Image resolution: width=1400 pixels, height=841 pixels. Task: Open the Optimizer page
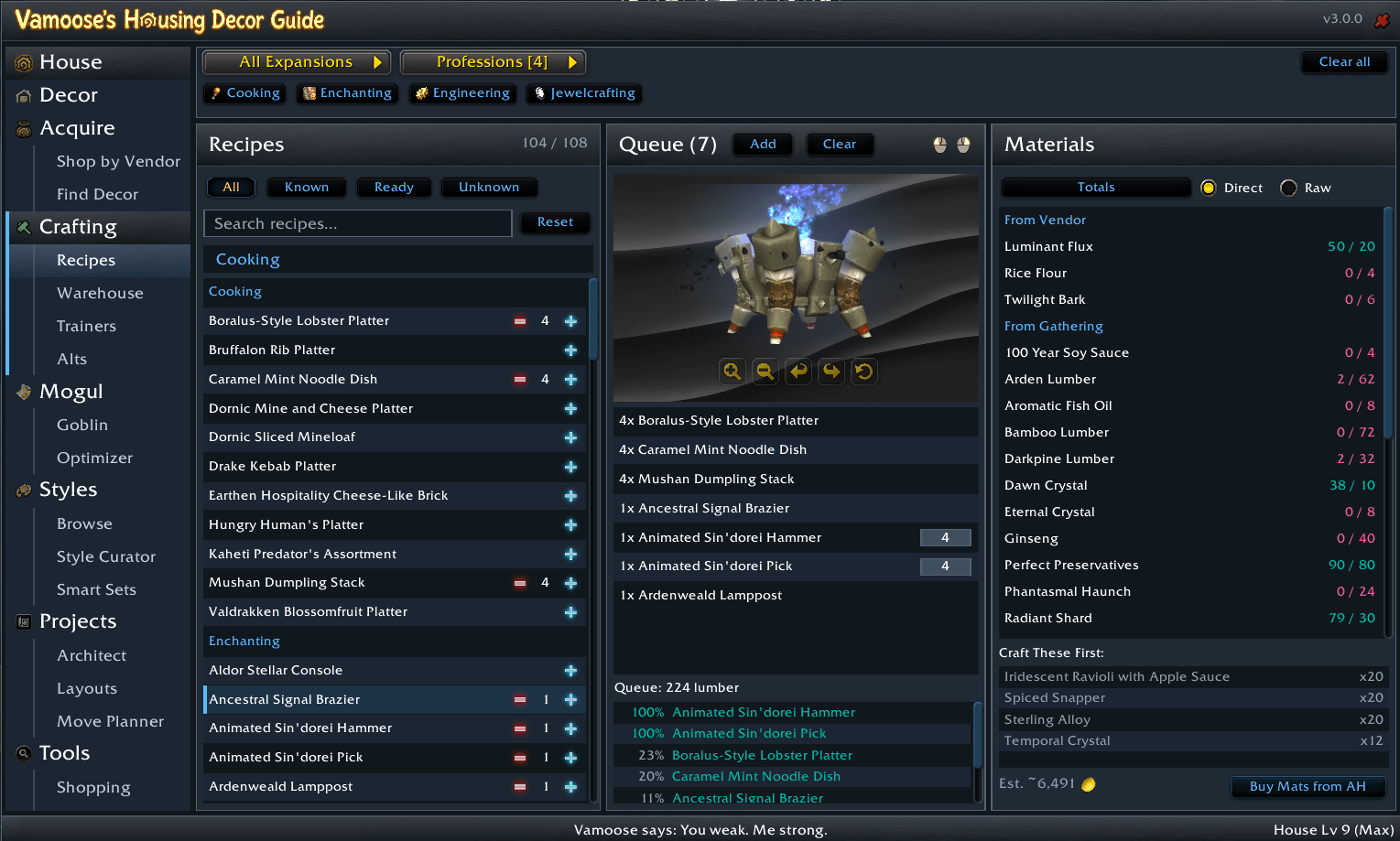click(x=94, y=458)
